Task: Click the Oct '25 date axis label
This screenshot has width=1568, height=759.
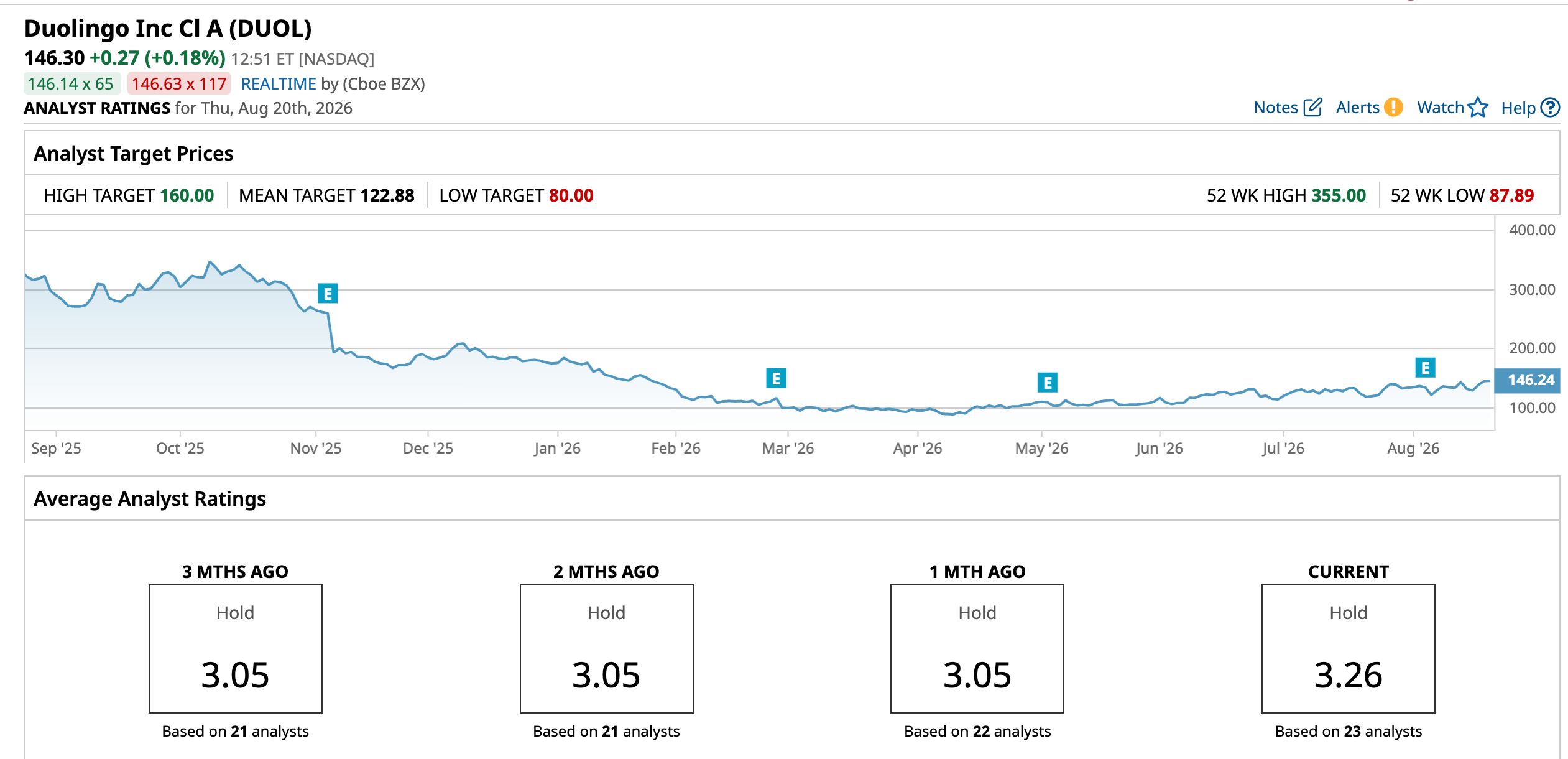Action: (180, 449)
